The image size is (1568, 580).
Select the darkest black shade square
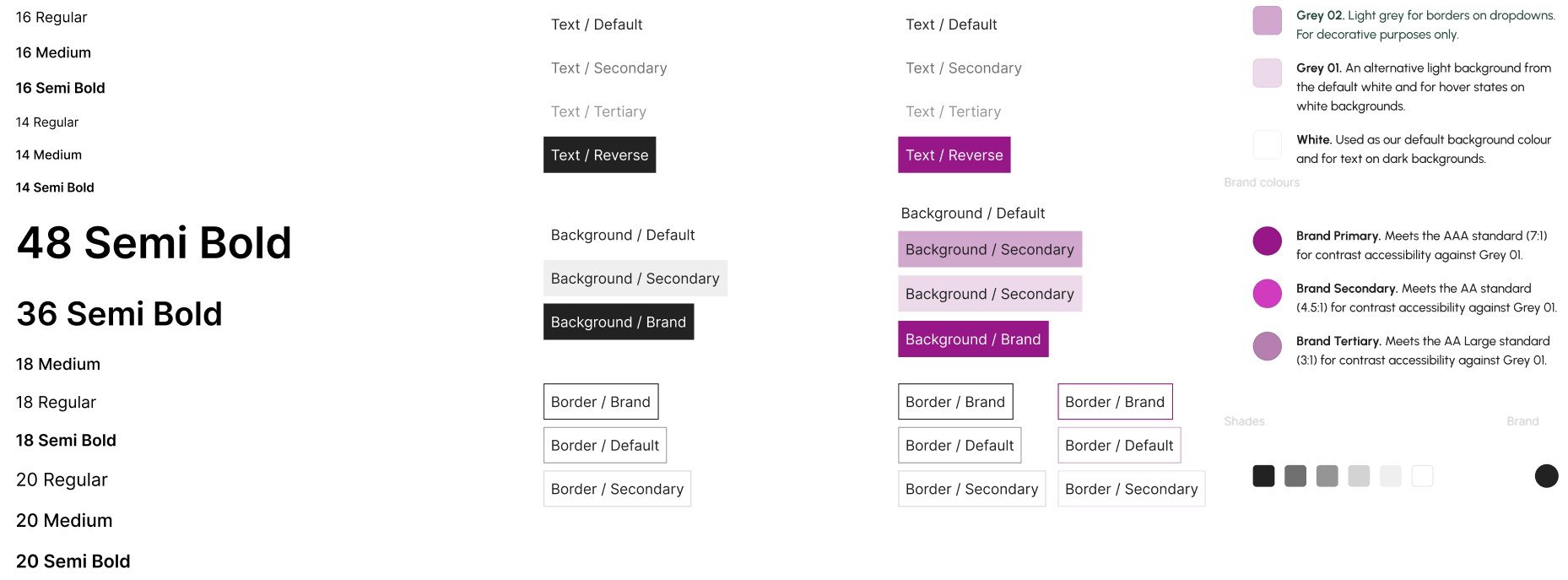[x=1263, y=476]
